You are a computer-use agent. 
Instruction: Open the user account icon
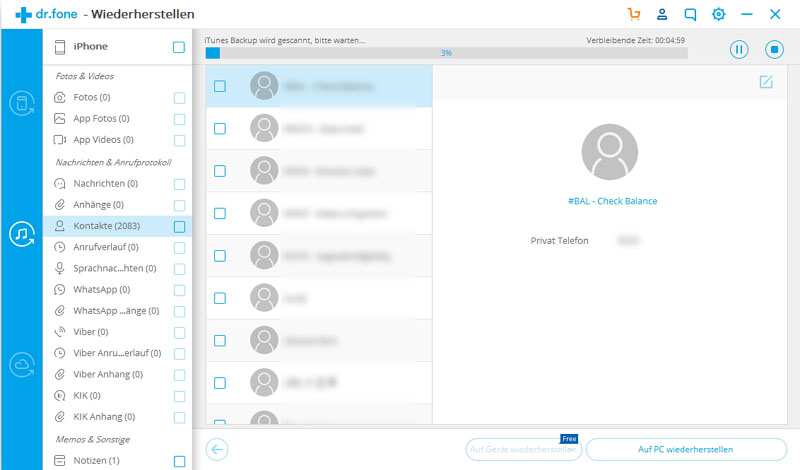(662, 14)
